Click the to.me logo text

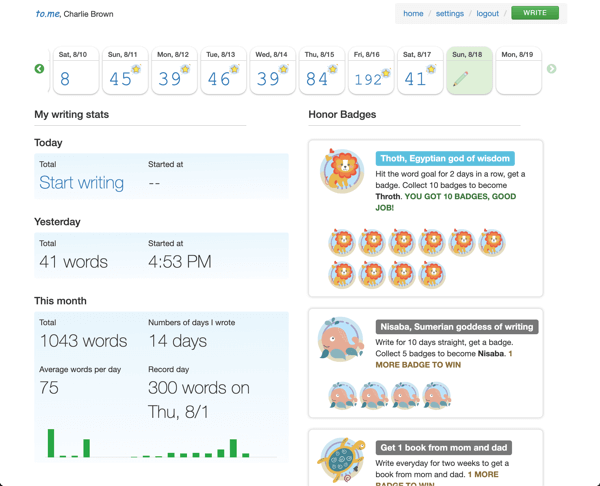[x=47, y=14]
